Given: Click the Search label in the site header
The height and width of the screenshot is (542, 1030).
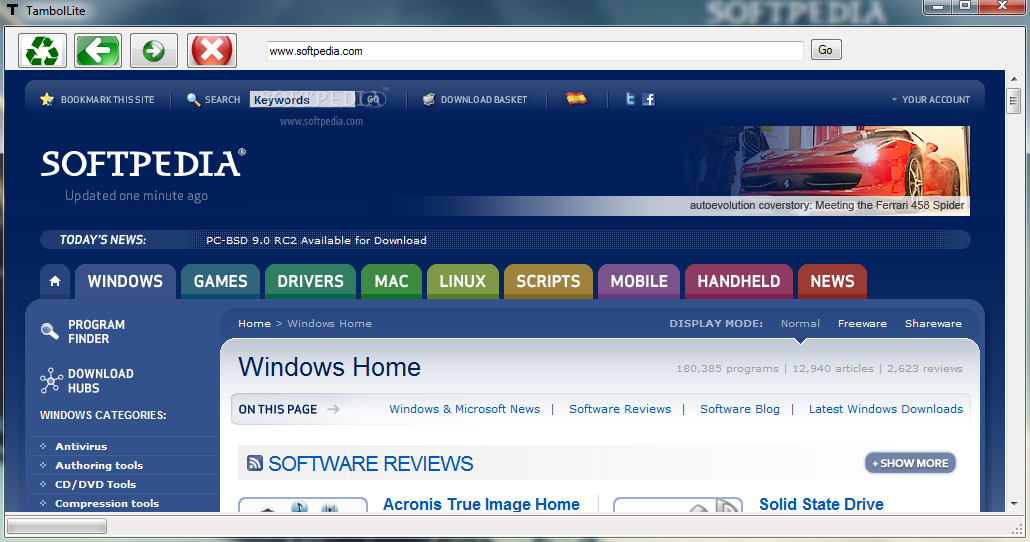Looking at the screenshot, I should [222, 100].
